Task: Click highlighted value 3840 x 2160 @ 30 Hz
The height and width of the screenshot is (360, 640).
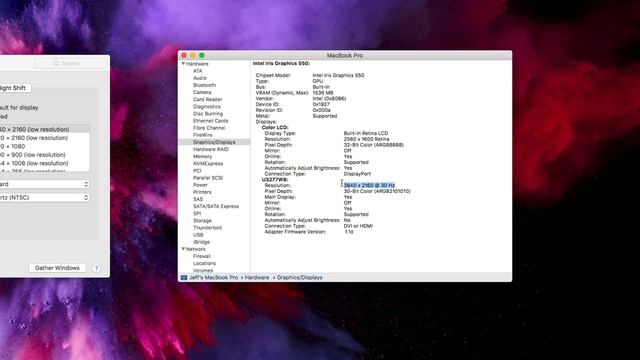Action: [369, 185]
